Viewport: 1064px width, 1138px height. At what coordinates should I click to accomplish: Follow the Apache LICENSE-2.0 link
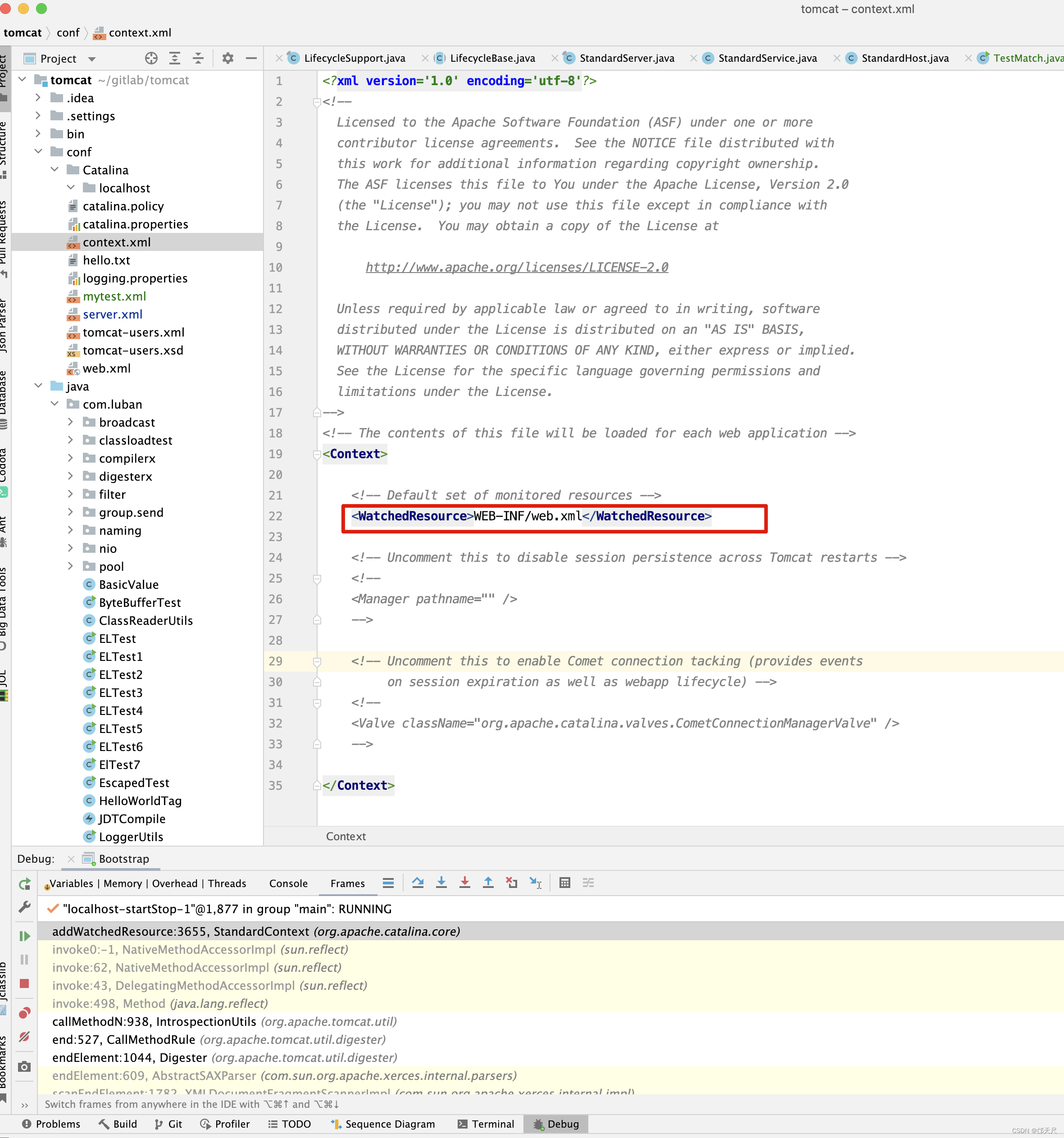[x=517, y=267]
